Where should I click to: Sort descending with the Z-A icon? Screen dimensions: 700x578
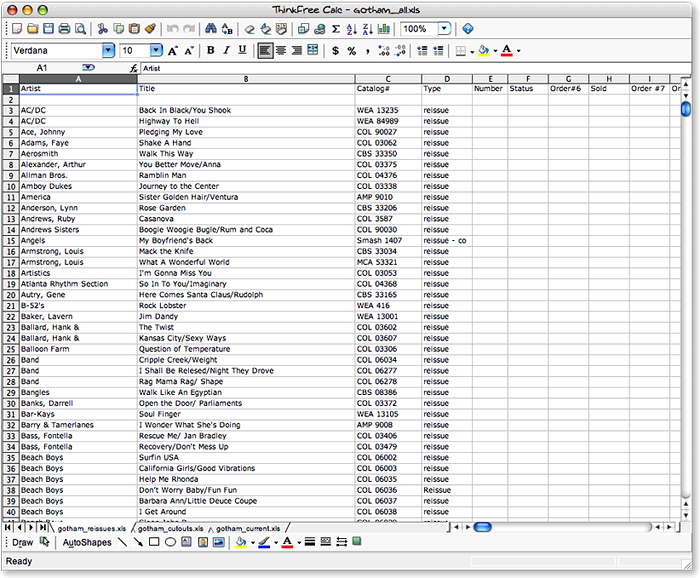point(367,29)
